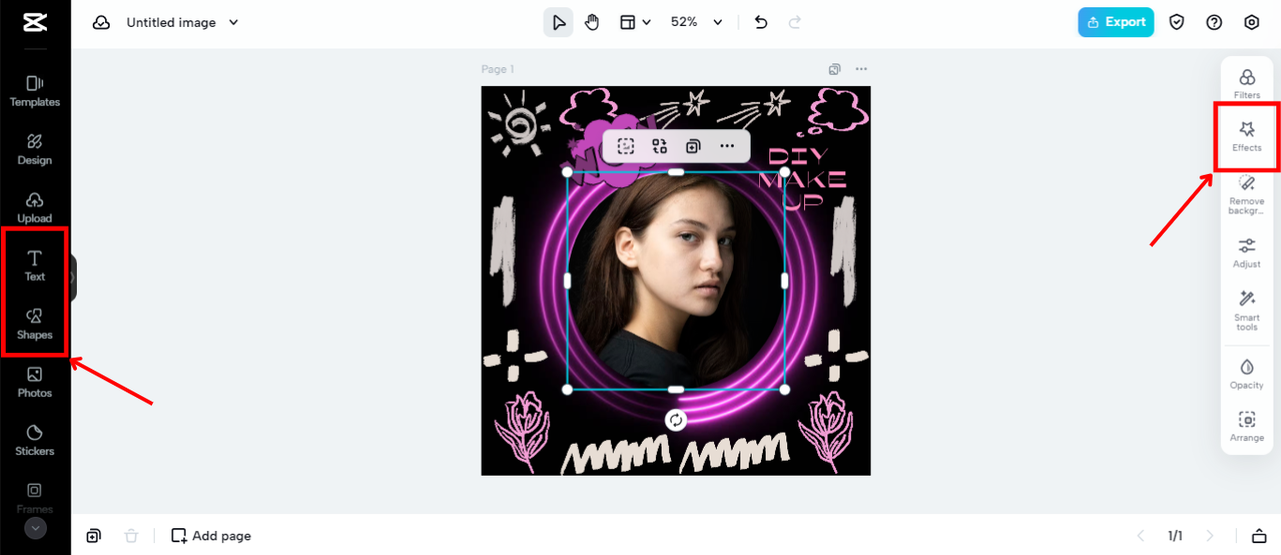The image size is (1281, 555).
Task: Duplicate Page 1 using the page icon
Action: 834,69
